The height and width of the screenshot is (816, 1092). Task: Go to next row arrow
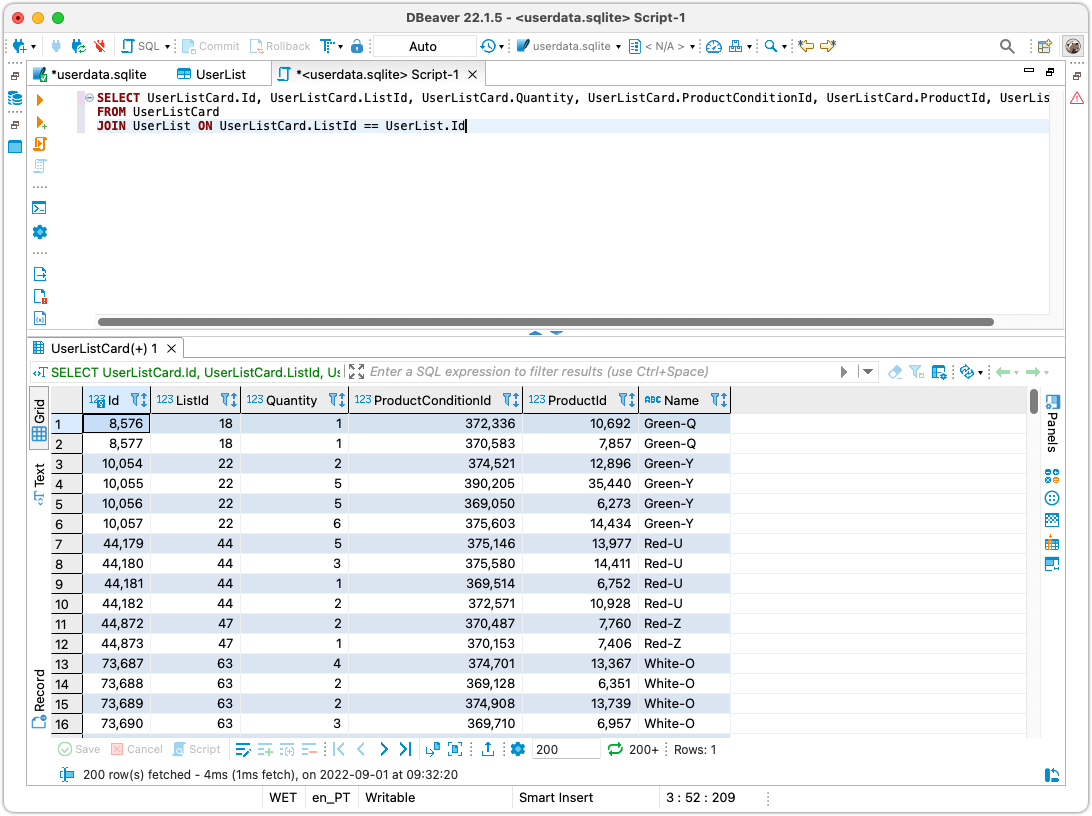384,749
